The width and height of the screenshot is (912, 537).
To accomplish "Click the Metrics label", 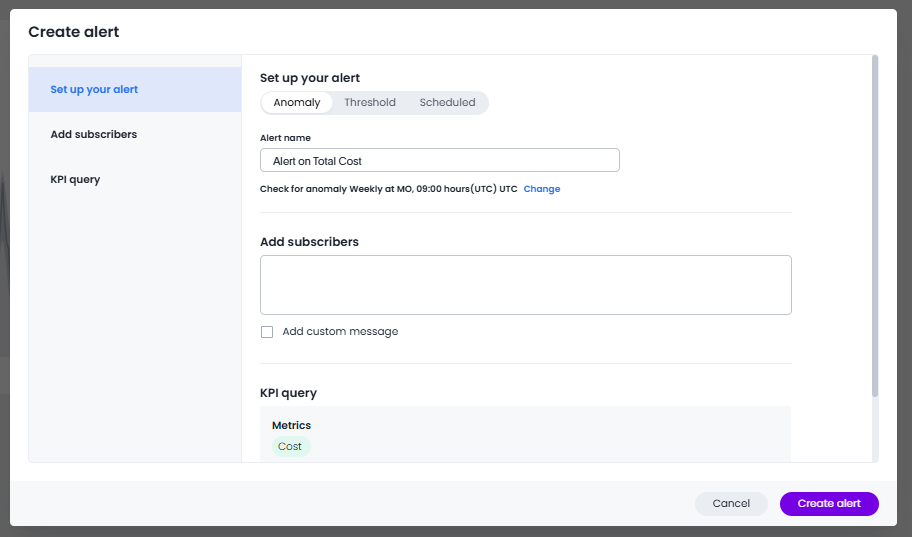I will (291, 425).
